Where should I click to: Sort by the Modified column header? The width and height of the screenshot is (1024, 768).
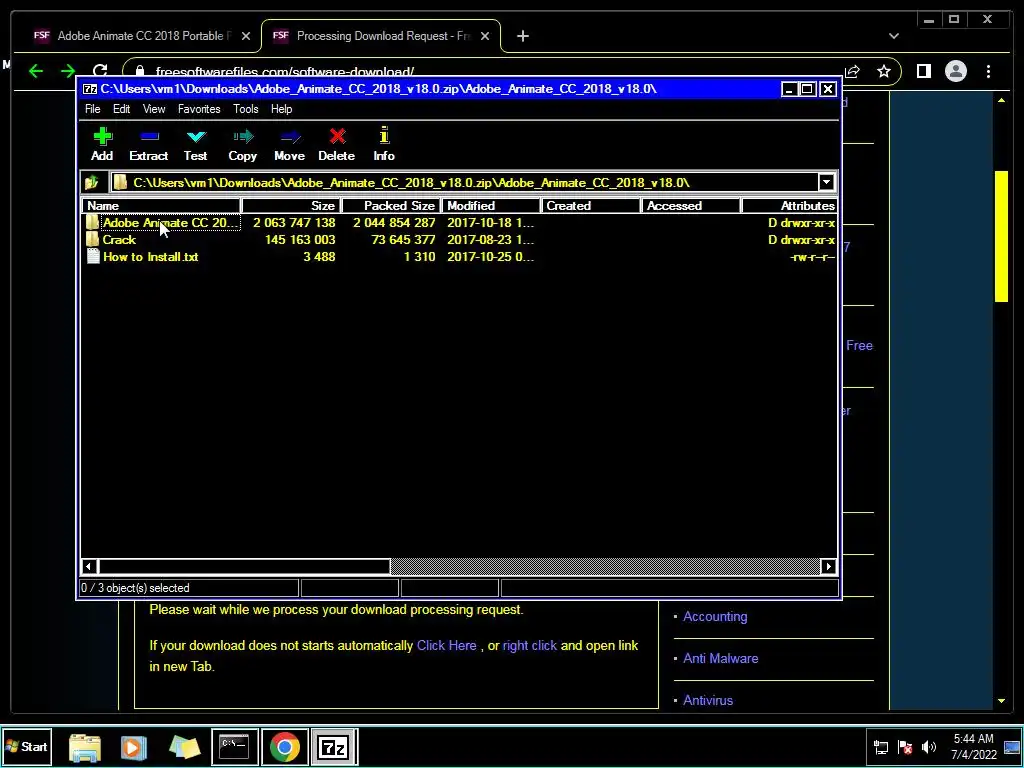tap(491, 206)
